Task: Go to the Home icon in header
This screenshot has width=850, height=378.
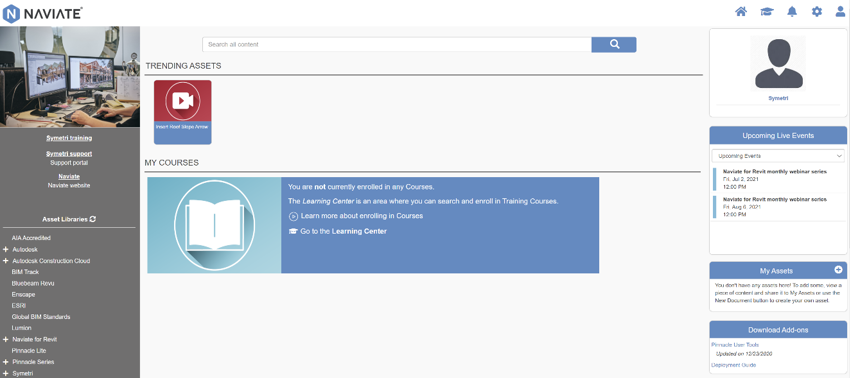Action: coord(740,11)
